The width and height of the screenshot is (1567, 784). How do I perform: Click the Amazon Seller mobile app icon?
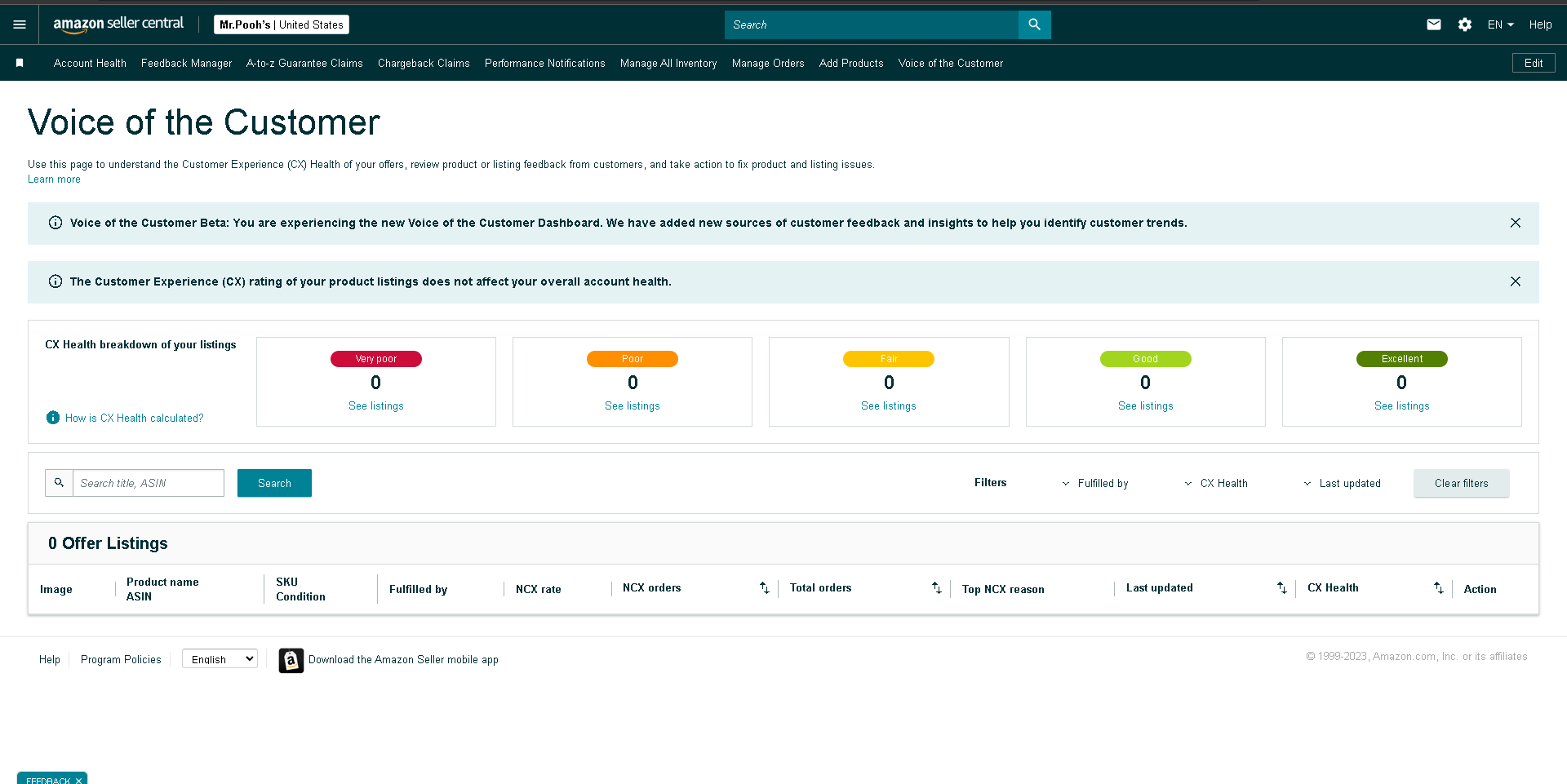291,660
